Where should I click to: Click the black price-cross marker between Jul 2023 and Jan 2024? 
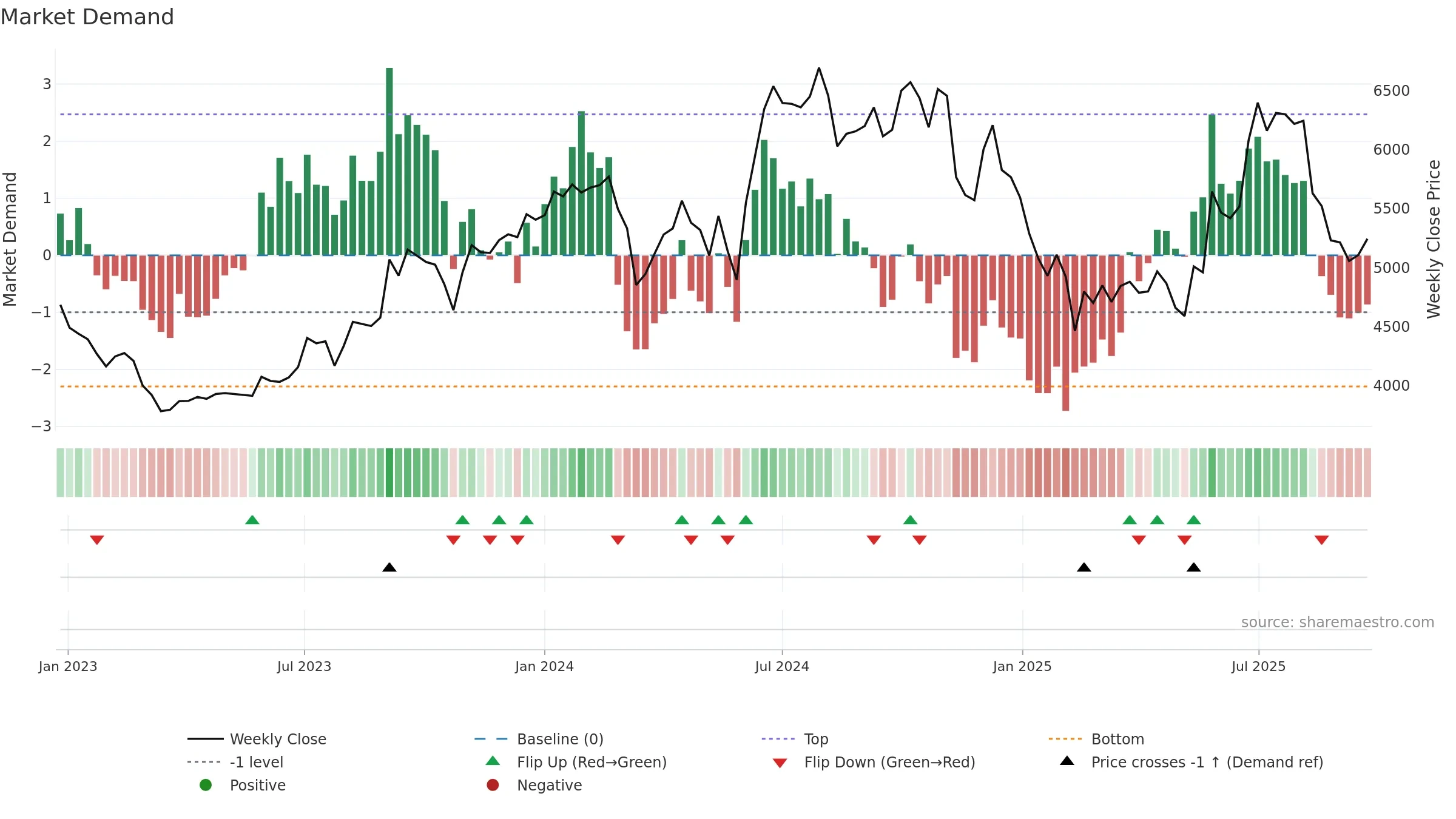point(389,567)
